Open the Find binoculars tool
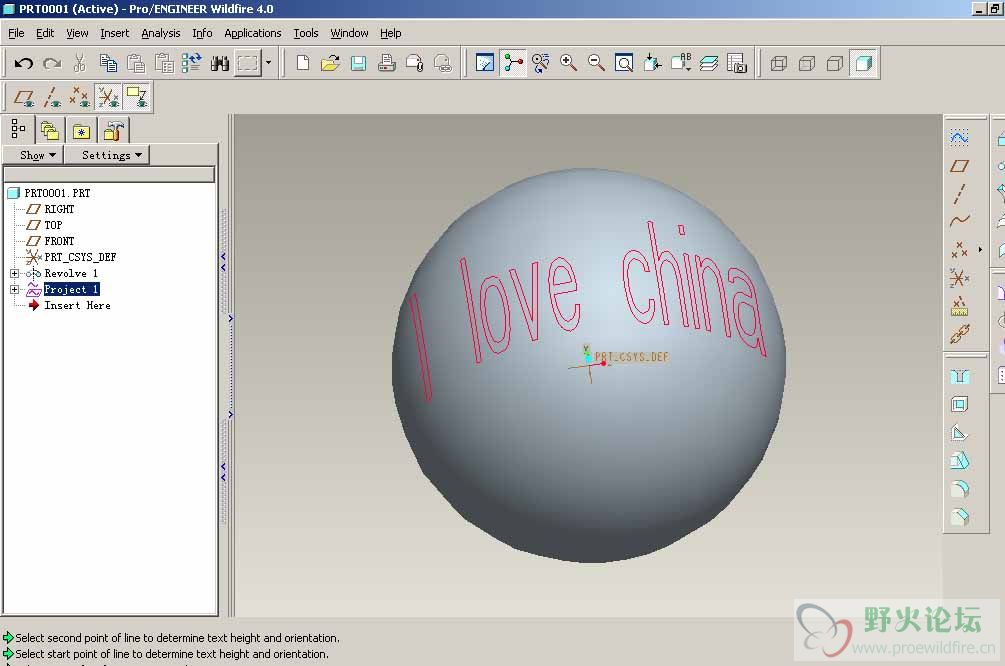 (x=220, y=63)
